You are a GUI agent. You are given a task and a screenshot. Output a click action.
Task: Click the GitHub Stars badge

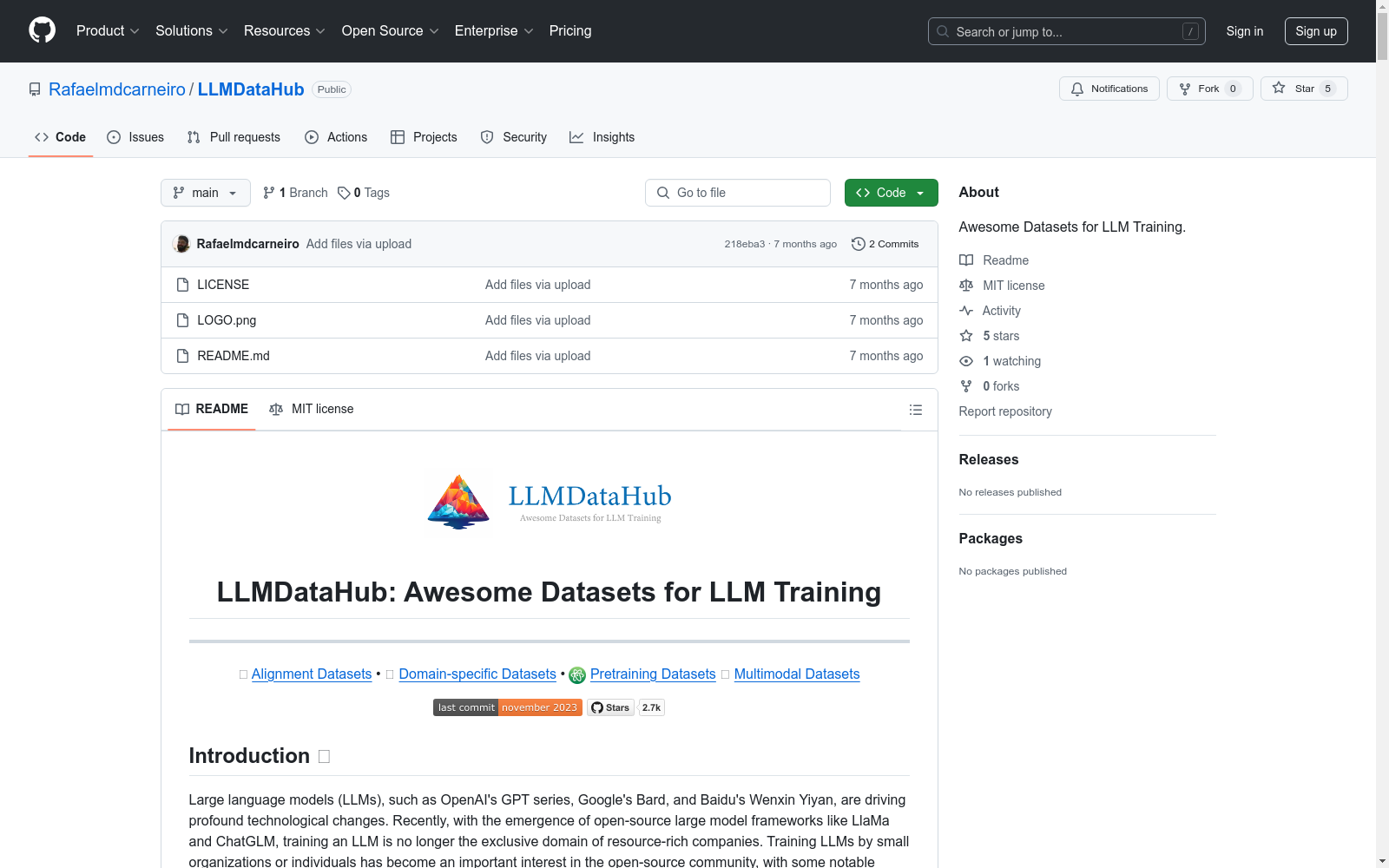click(x=610, y=707)
